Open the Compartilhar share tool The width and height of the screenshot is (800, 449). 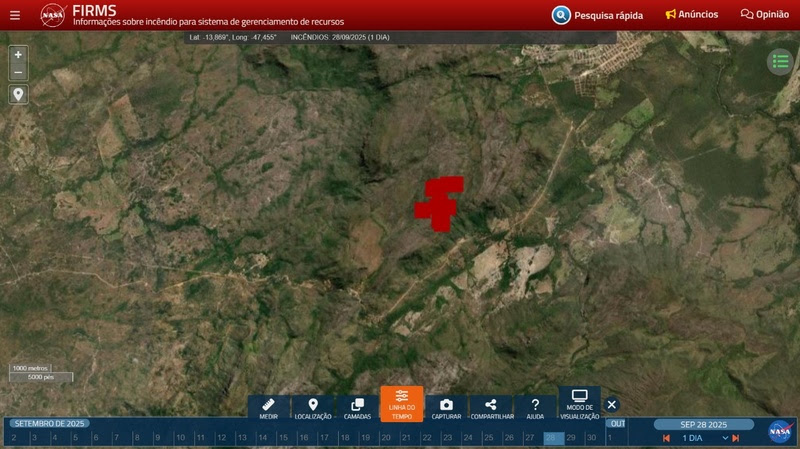coord(491,405)
